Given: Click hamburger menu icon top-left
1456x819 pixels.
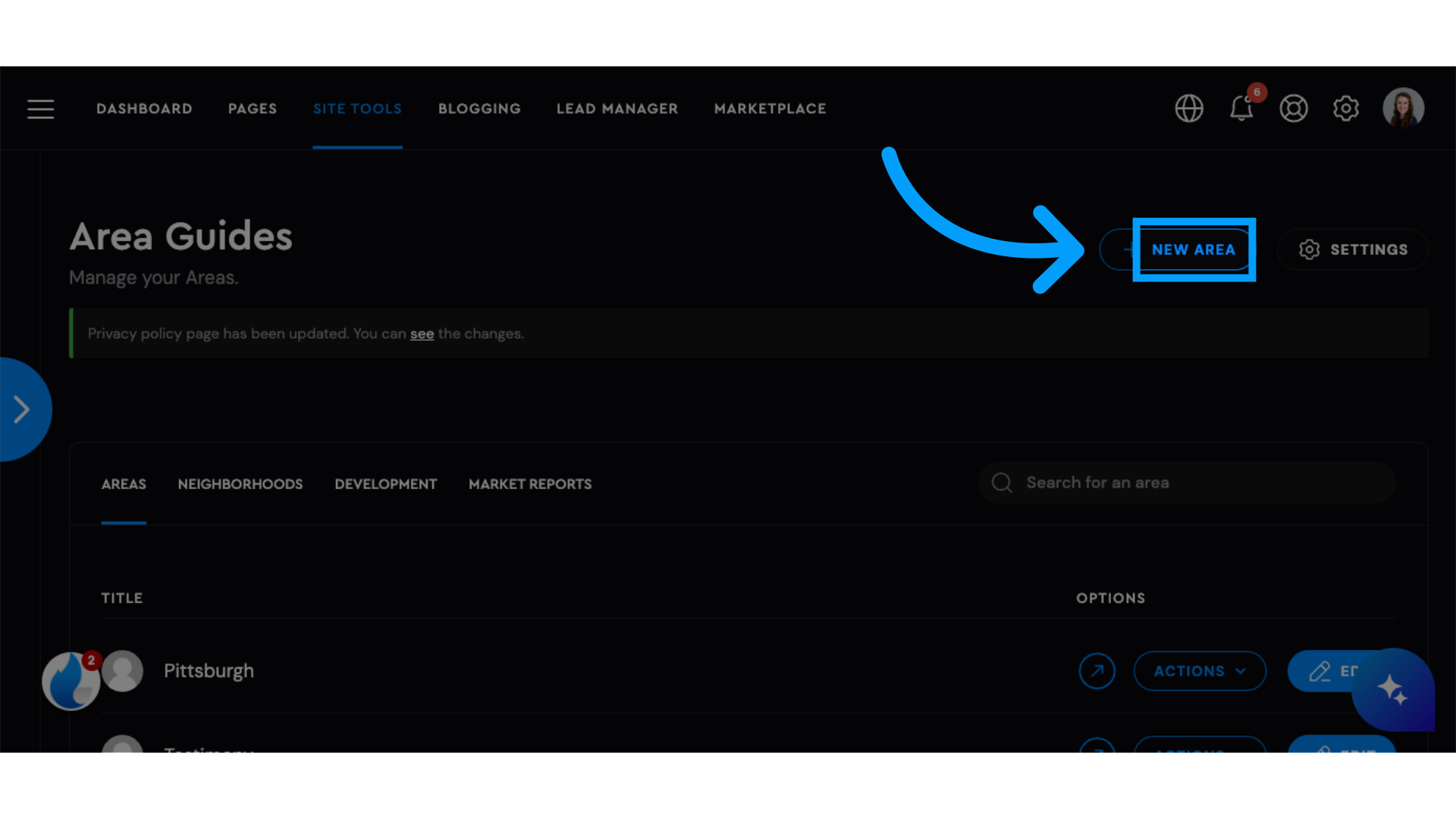Looking at the screenshot, I should [41, 108].
